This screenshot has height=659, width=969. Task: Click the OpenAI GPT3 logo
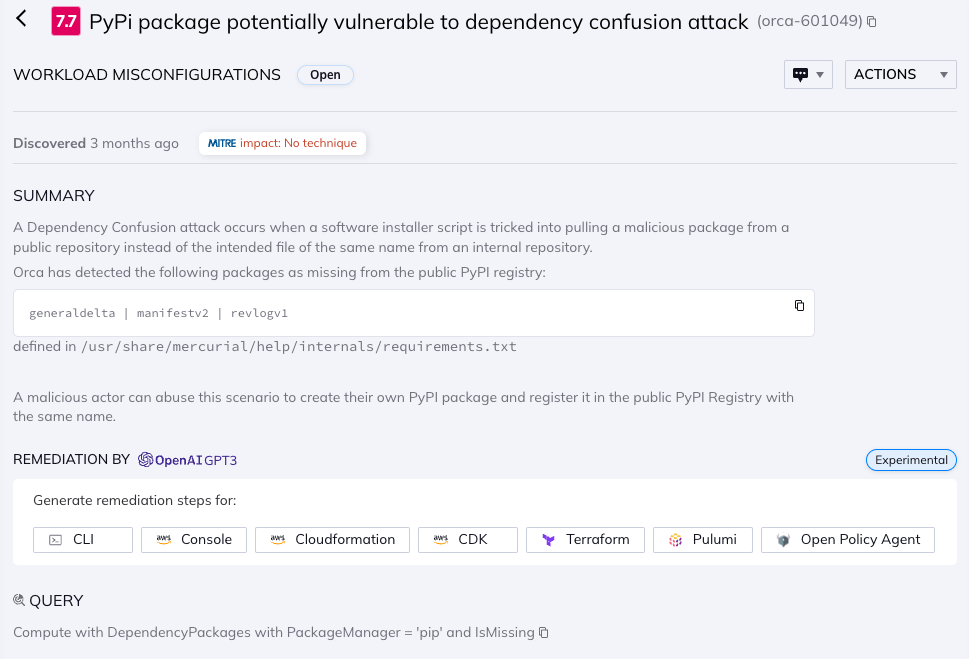click(143, 459)
